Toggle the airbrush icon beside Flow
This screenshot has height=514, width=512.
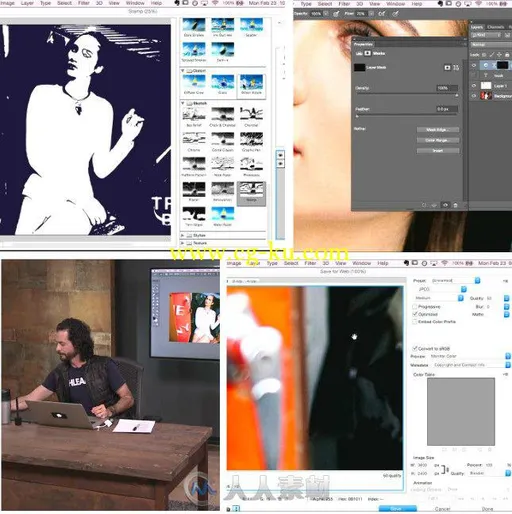(x=382, y=14)
